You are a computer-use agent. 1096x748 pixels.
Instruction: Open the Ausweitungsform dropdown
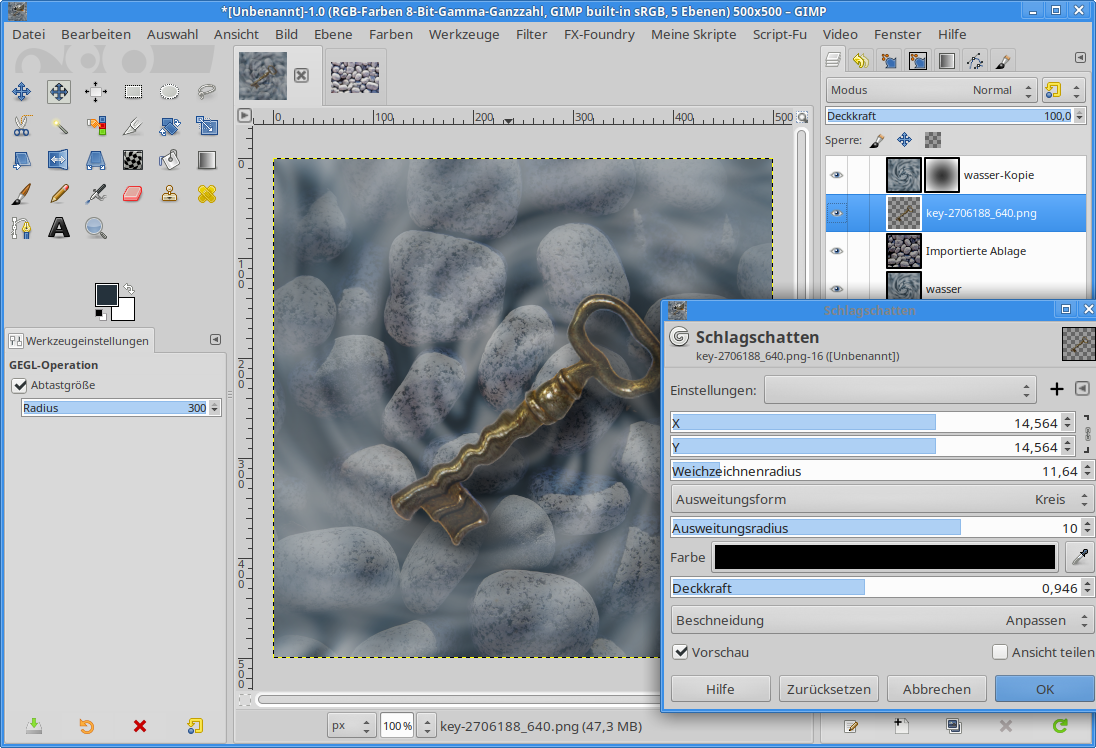tap(882, 499)
